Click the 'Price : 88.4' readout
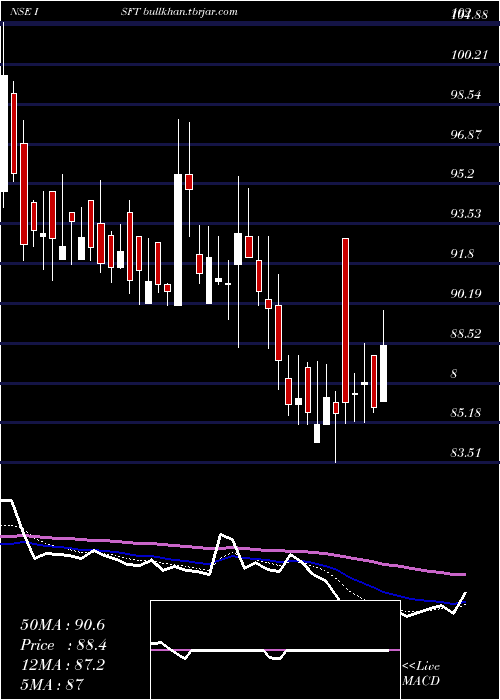The height and width of the screenshot is (700, 500). point(63,645)
